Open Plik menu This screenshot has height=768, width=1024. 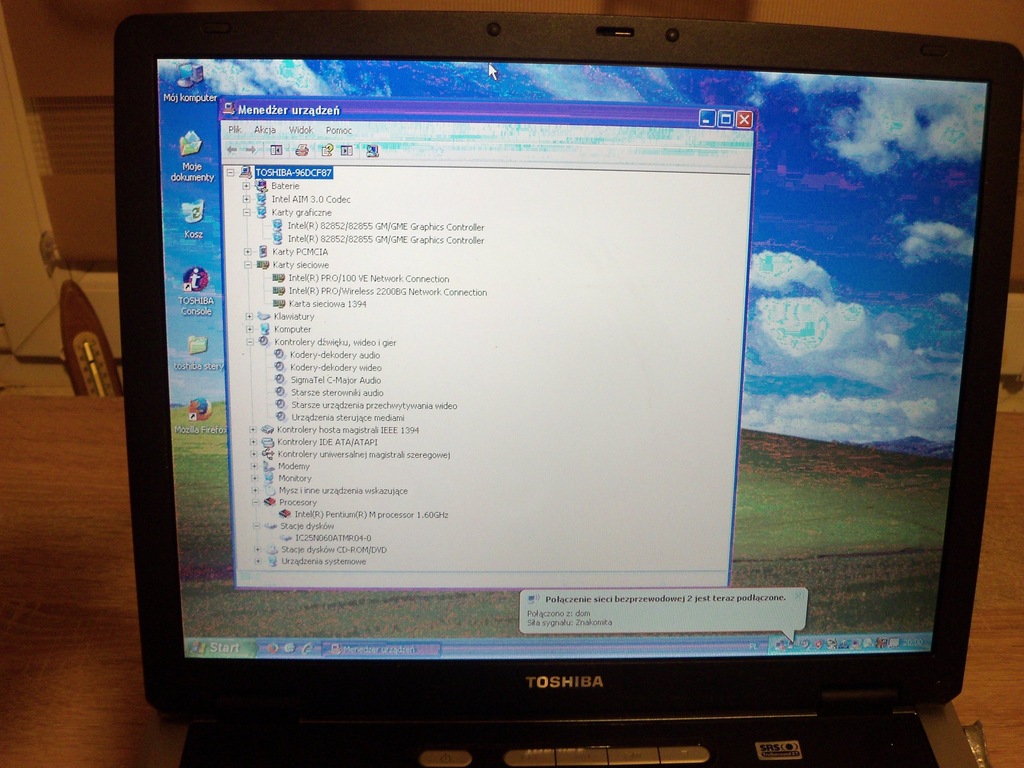[235, 130]
